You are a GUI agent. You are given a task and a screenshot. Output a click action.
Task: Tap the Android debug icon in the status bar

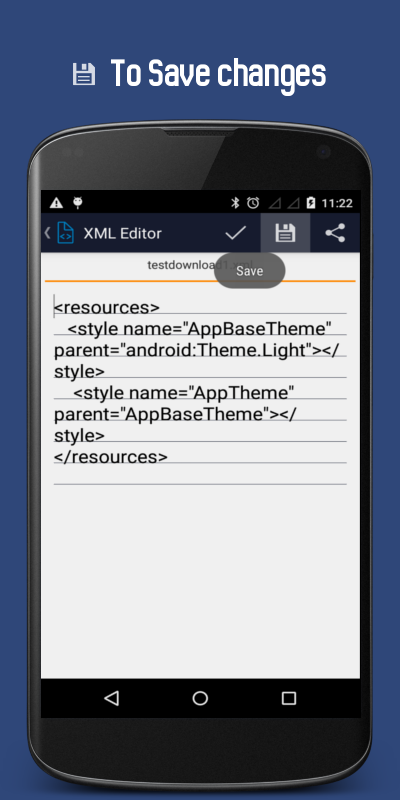click(78, 203)
